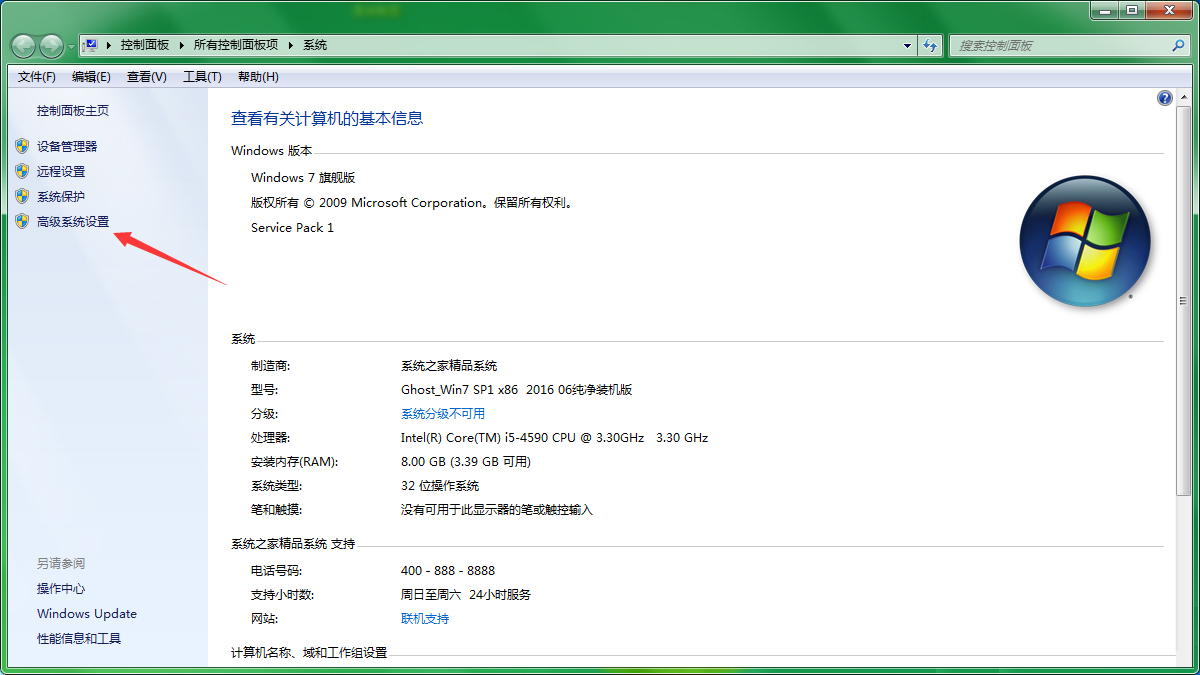Click the magnifier icon in the search box

tap(1179, 45)
